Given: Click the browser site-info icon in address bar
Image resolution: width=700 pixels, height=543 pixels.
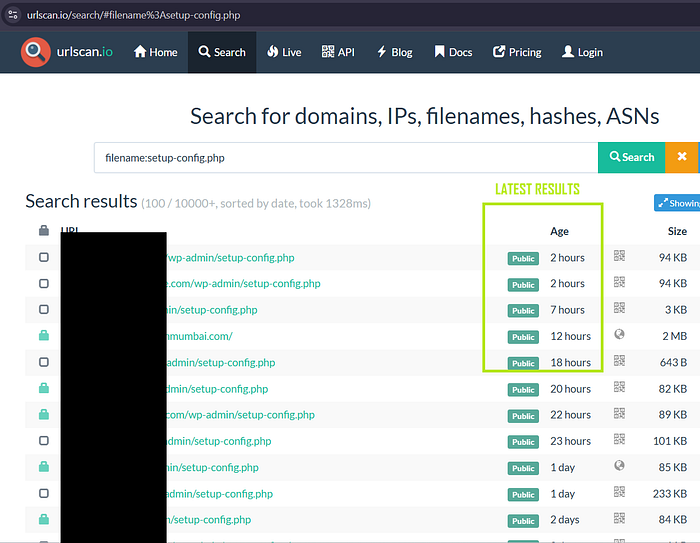Looking at the screenshot, I should 12,16.
